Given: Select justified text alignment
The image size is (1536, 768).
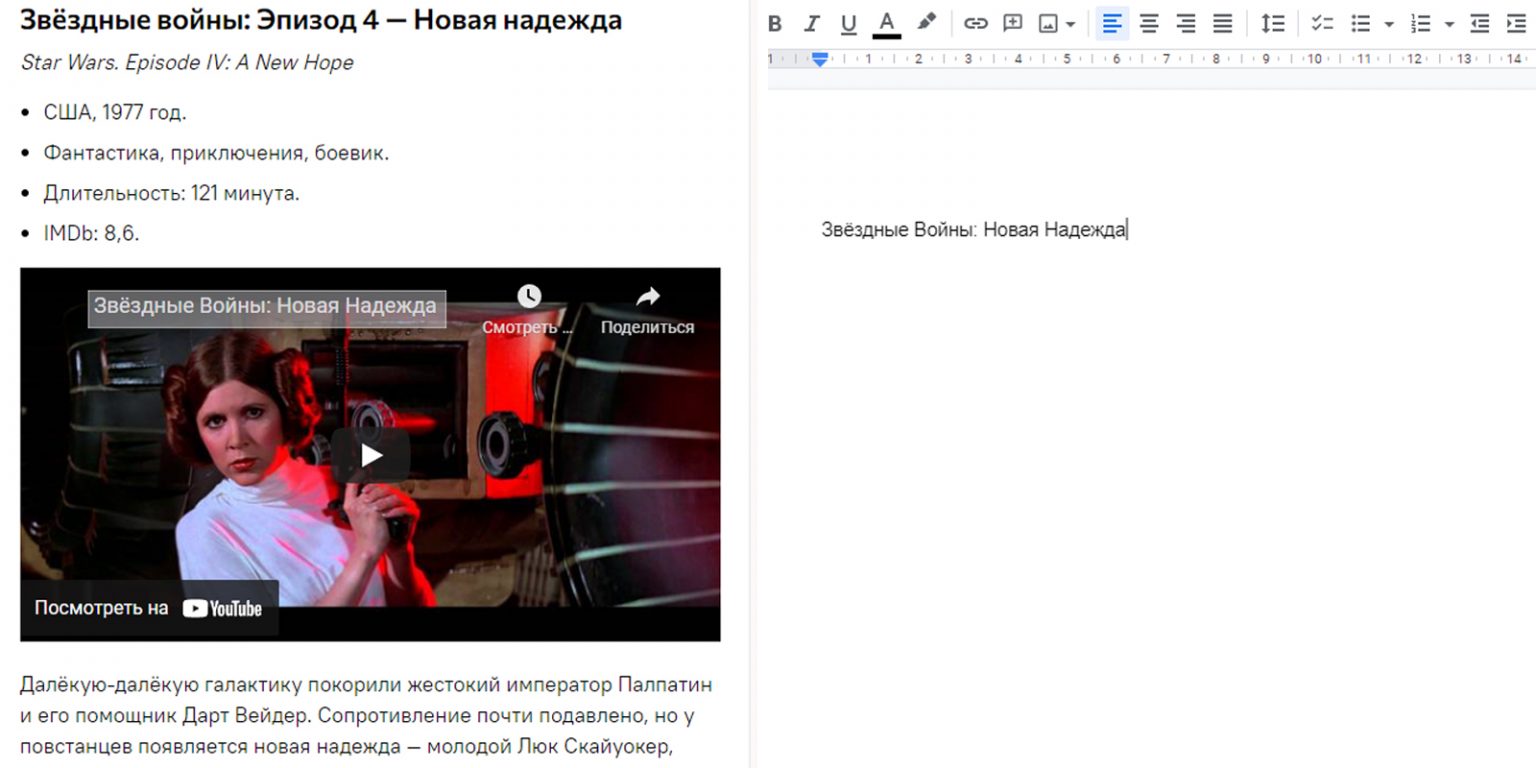Looking at the screenshot, I should (x=1222, y=23).
